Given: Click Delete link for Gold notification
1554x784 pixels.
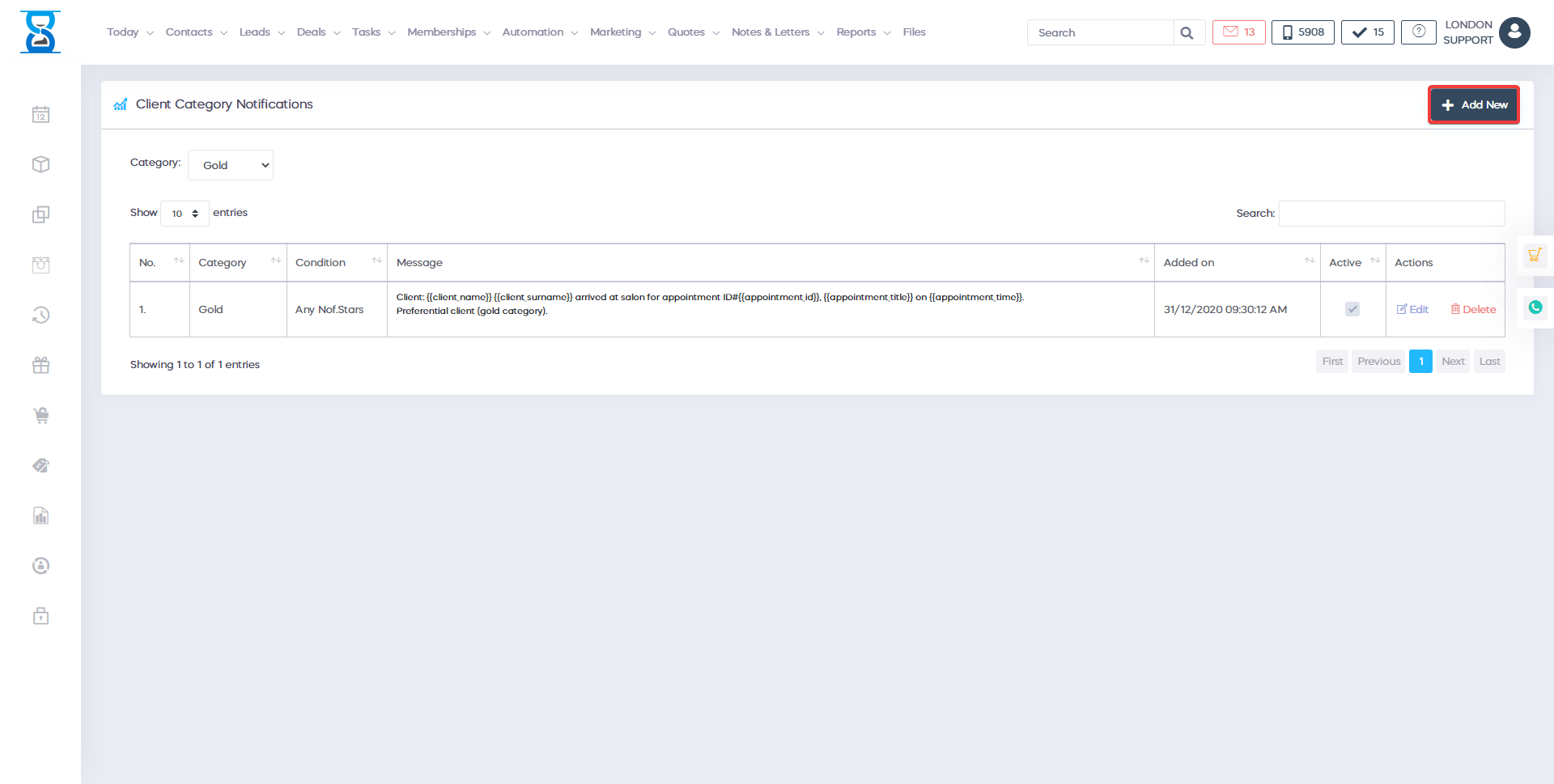Looking at the screenshot, I should tap(1473, 309).
